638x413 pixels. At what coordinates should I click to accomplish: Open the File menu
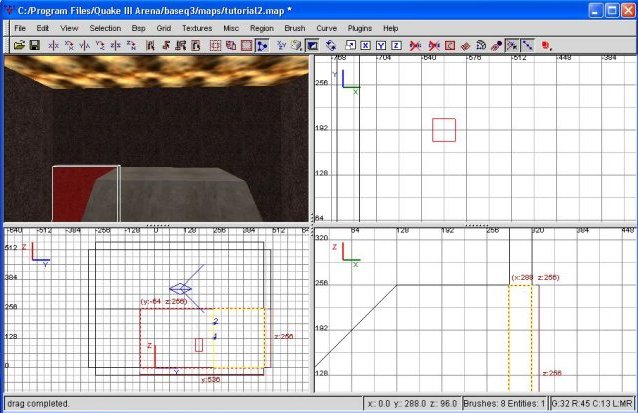click(20, 28)
